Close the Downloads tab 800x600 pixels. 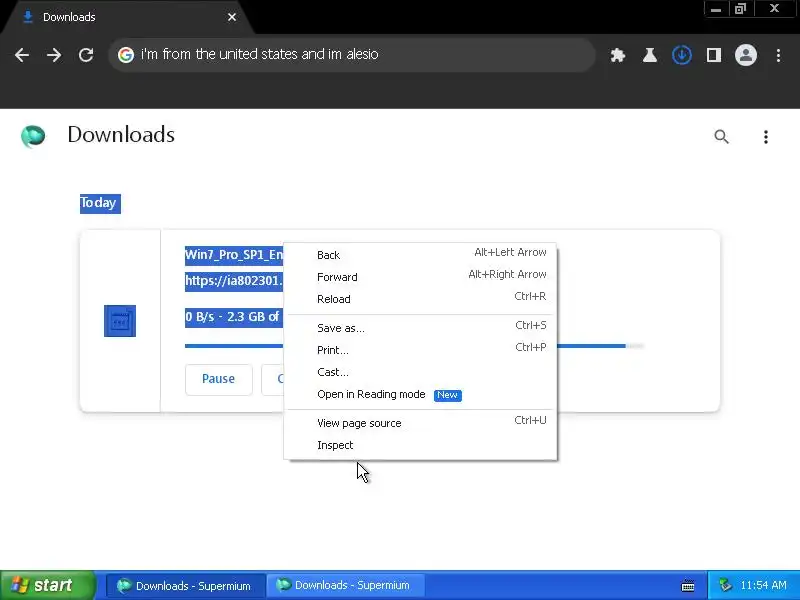(x=232, y=17)
